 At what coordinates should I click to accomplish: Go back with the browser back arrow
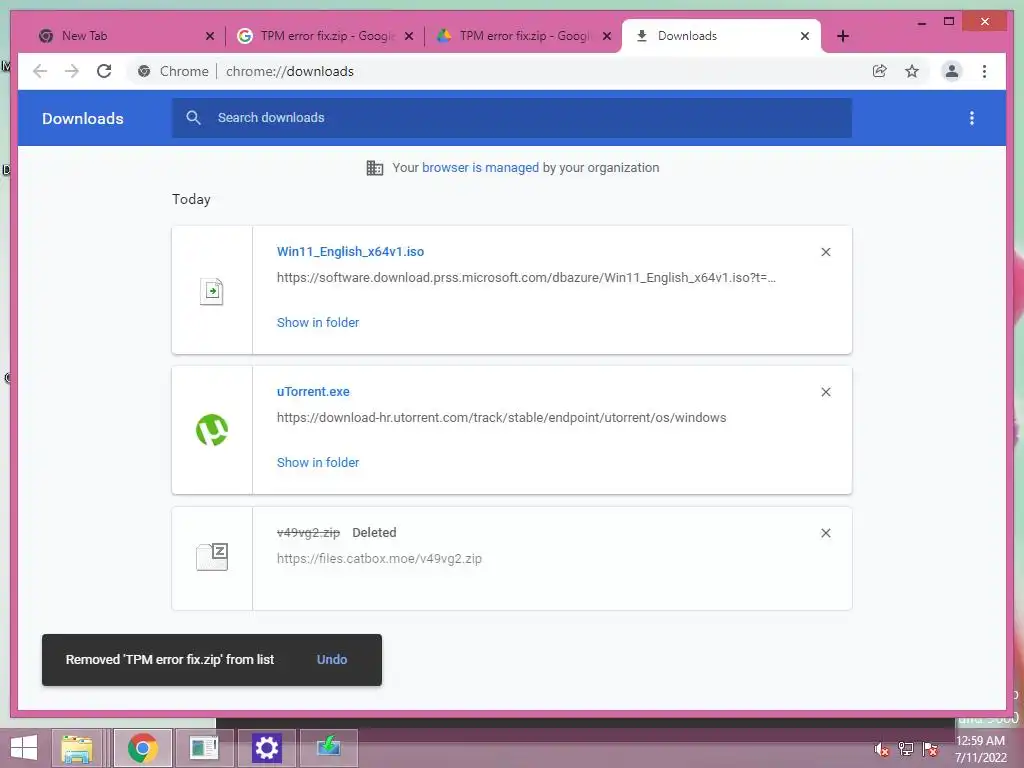(x=40, y=71)
